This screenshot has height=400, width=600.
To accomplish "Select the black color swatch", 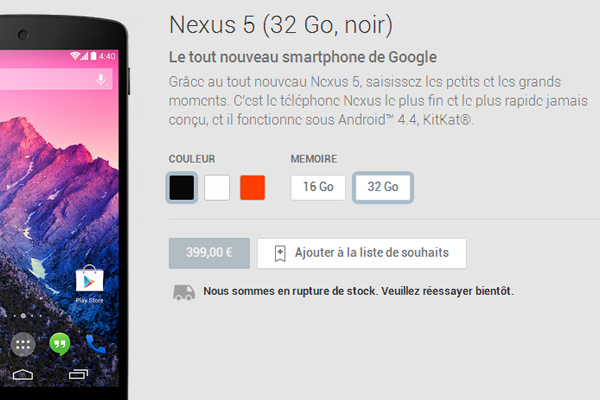I will point(182,188).
